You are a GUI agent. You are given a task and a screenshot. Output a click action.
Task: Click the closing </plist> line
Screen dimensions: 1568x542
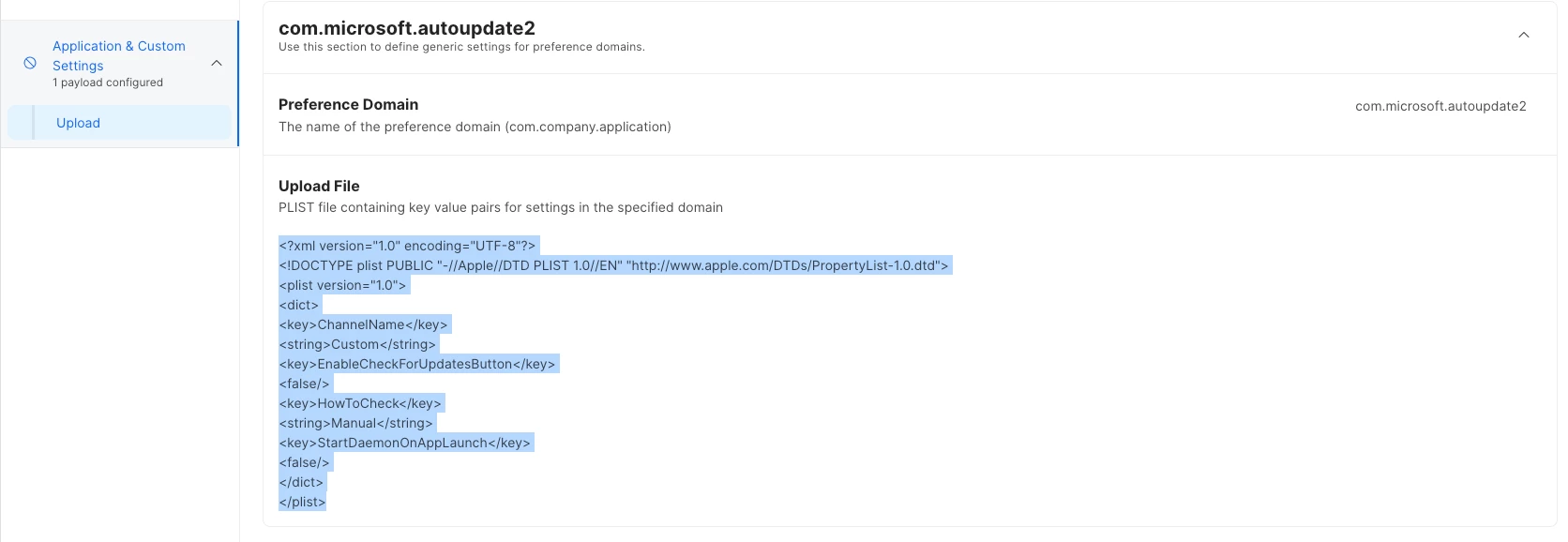click(302, 502)
